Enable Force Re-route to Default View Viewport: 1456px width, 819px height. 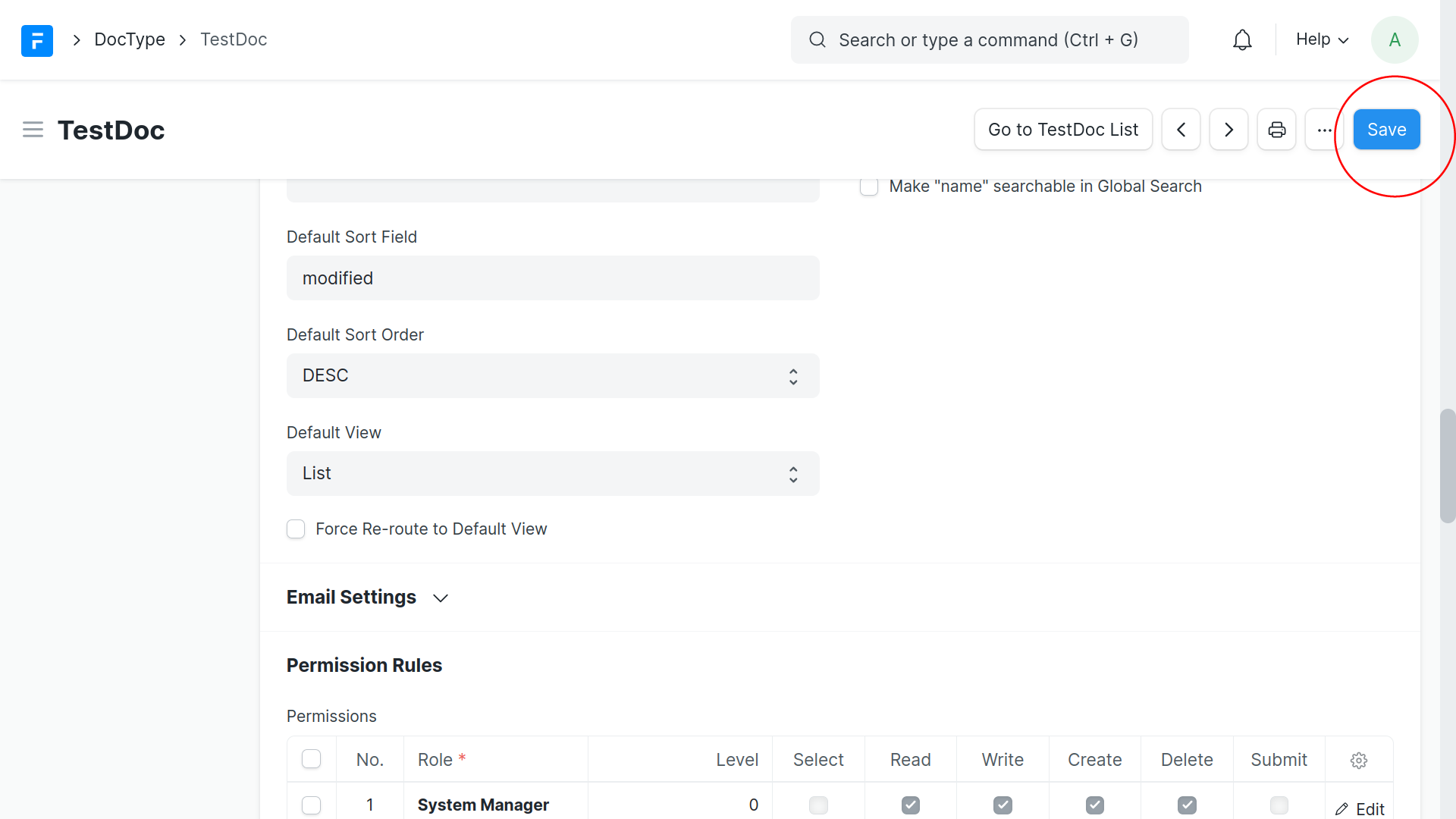[296, 529]
